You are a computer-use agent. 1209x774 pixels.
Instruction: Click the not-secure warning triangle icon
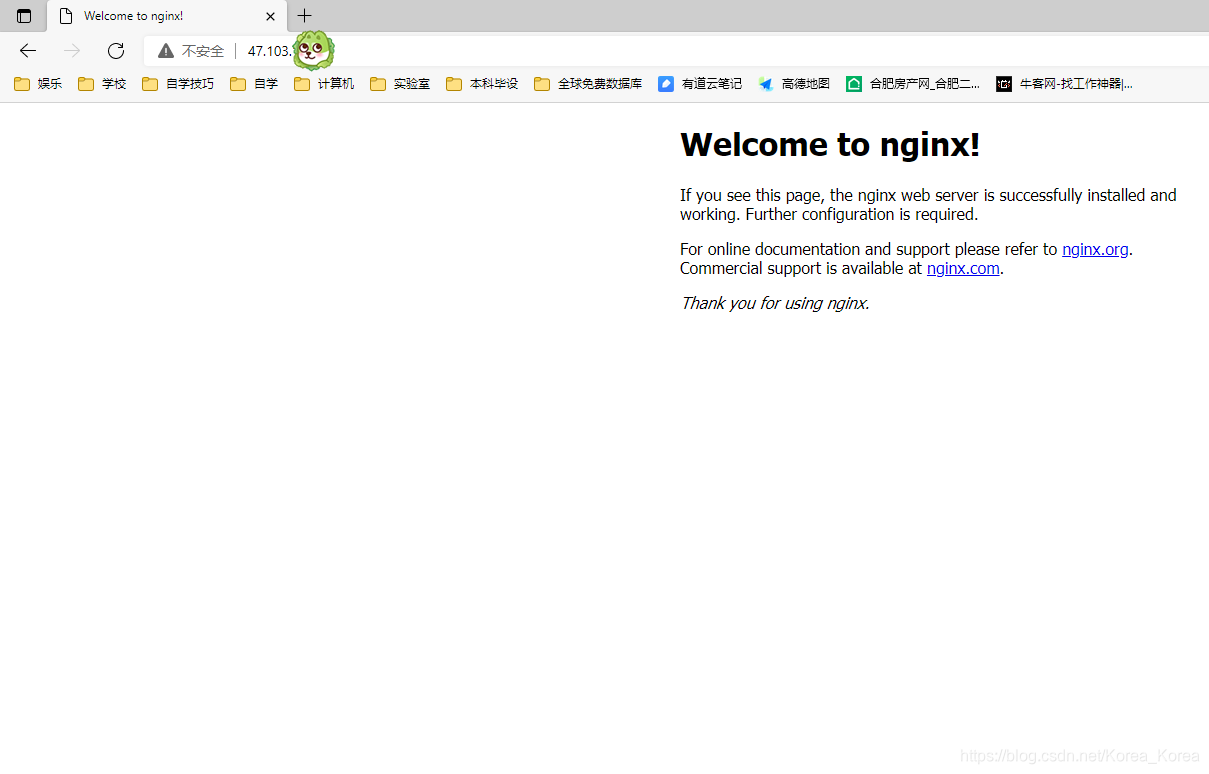tap(166, 51)
